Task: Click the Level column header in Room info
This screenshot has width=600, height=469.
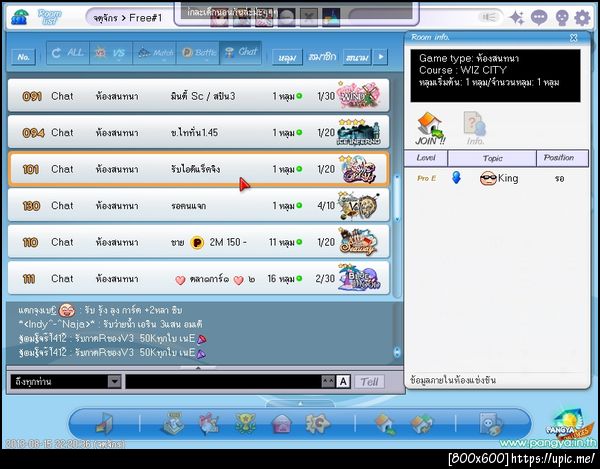Action: pyautogui.click(x=426, y=158)
